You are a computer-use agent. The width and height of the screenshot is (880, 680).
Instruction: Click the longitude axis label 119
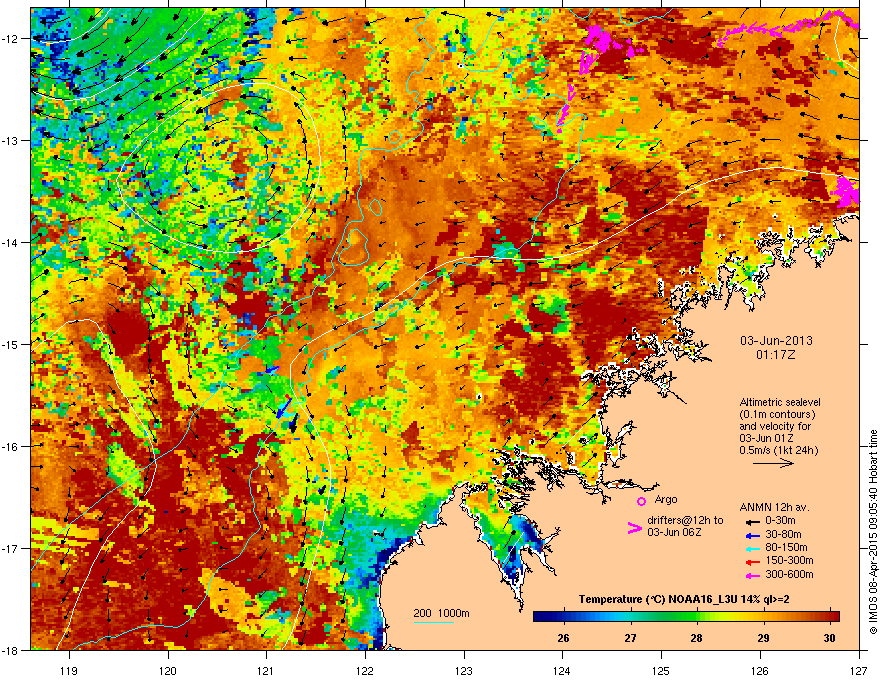69,671
